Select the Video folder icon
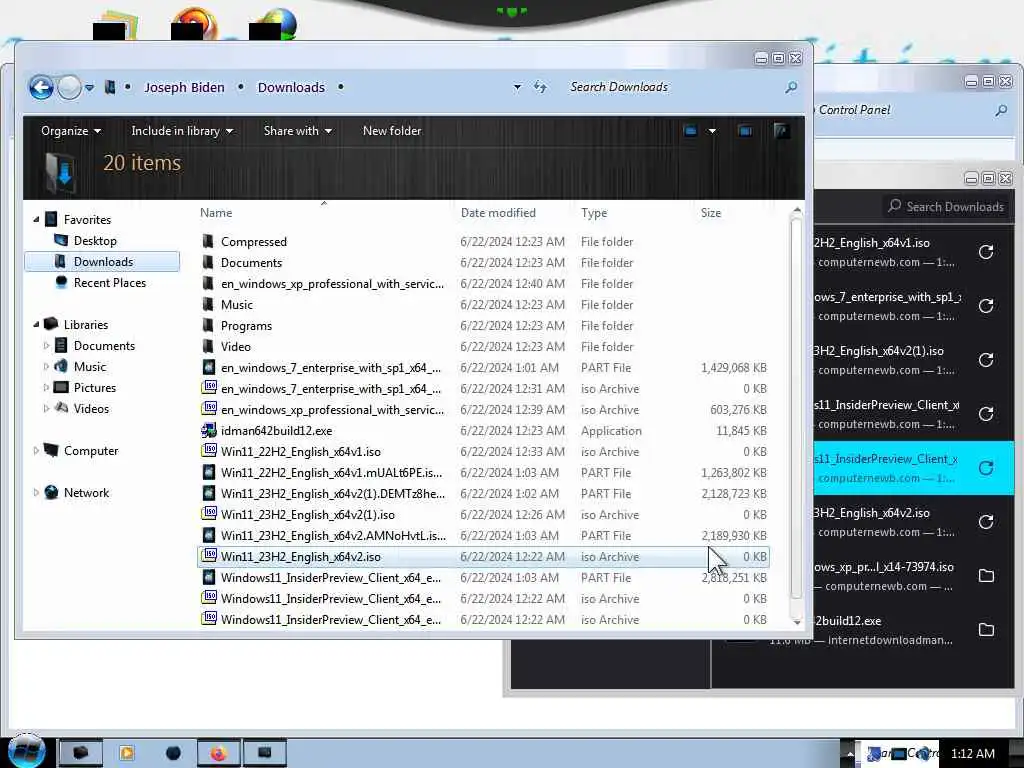Viewport: 1024px width, 768px height. pos(208,346)
